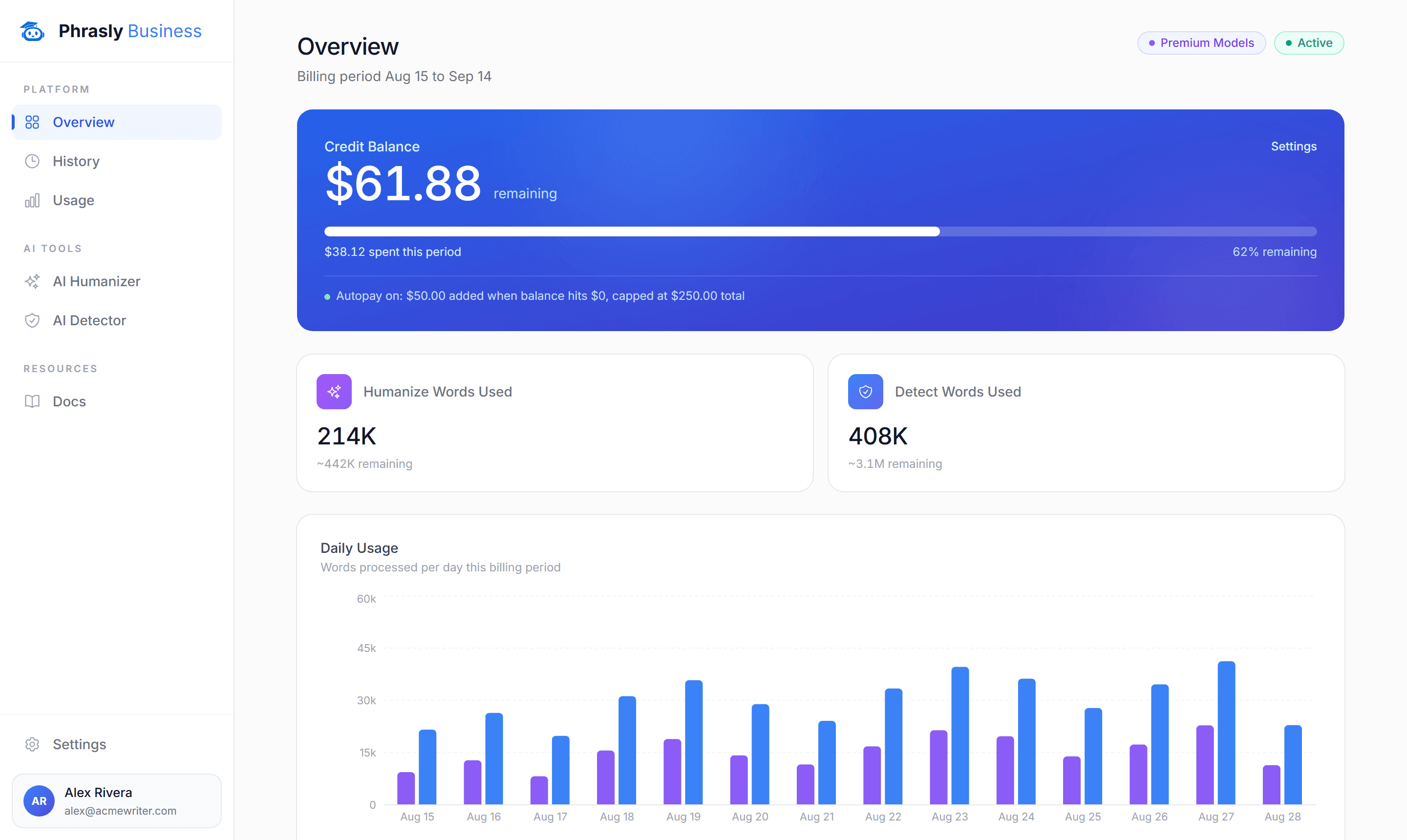
Task: Click the '$38.12 spent this period' text
Action: (393, 252)
